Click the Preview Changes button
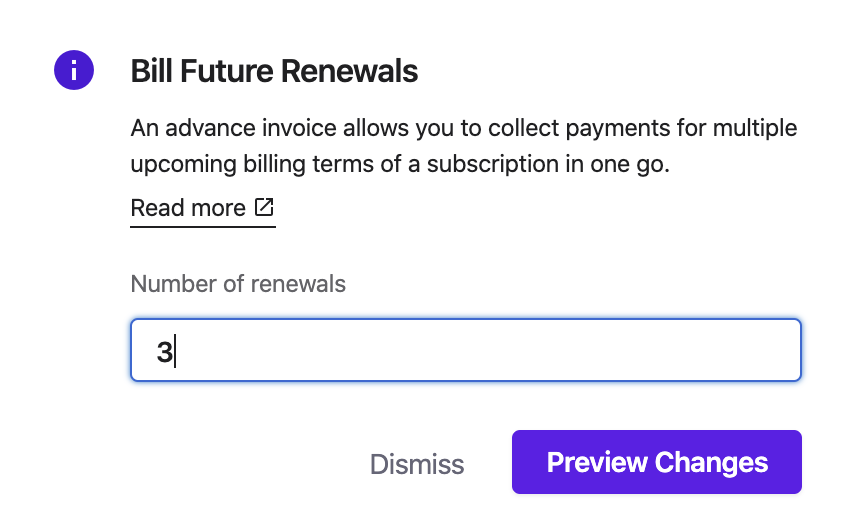The width and height of the screenshot is (854, 522). [x=656, y=462]
